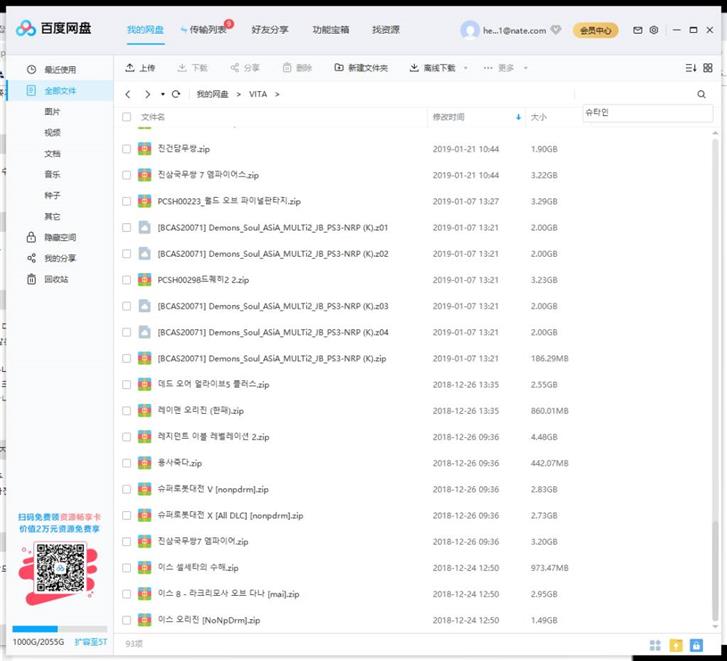Select 音乐 category in sidebar
727x661 pixels.
52,174
